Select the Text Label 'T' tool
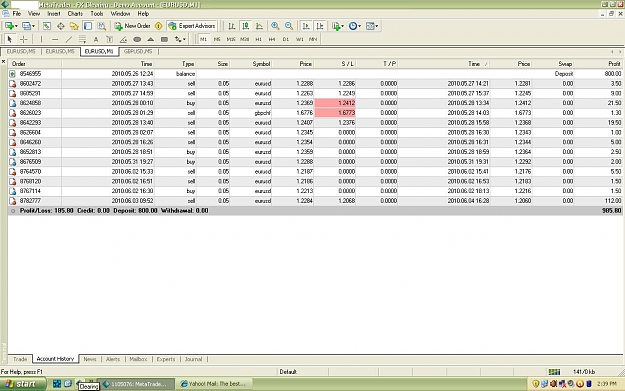625x391 pixels. [x=110, y=39]
